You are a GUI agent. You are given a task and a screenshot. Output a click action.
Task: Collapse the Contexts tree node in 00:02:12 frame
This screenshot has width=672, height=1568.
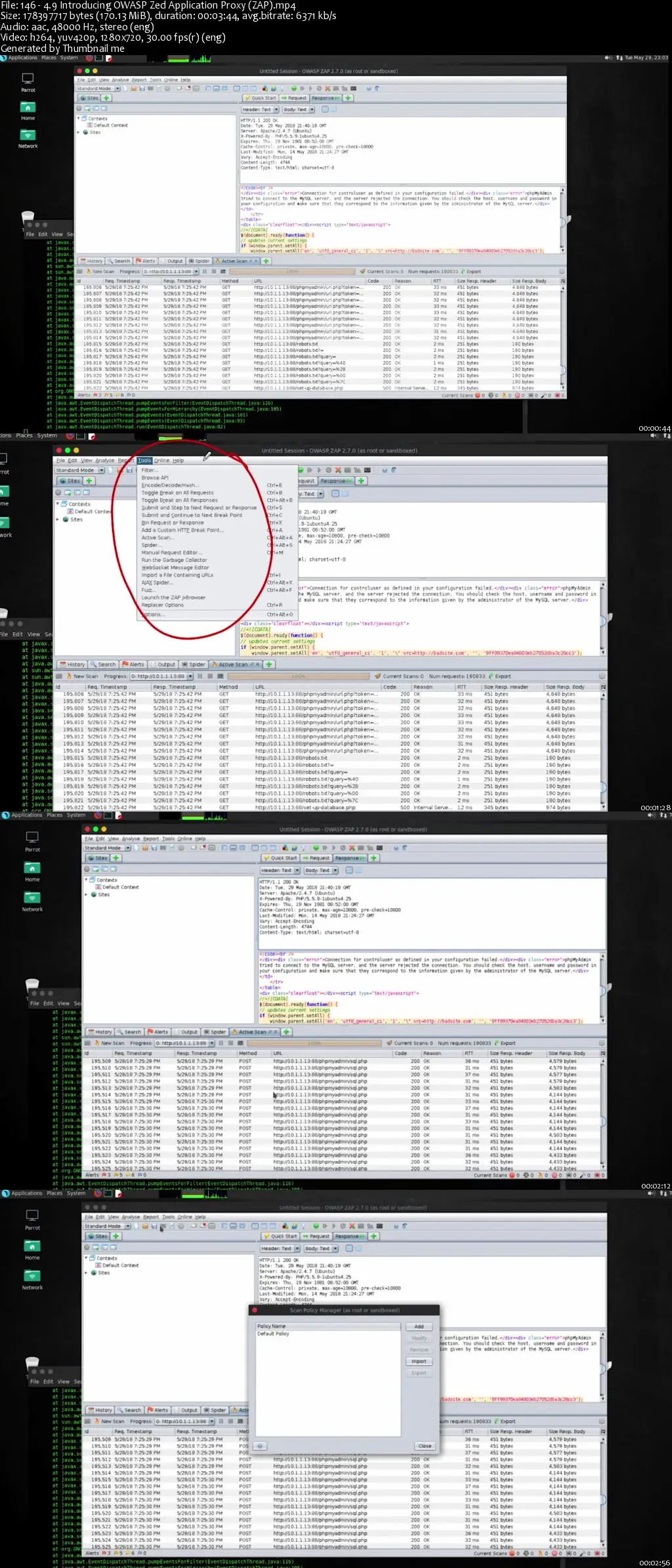point(86,879)
